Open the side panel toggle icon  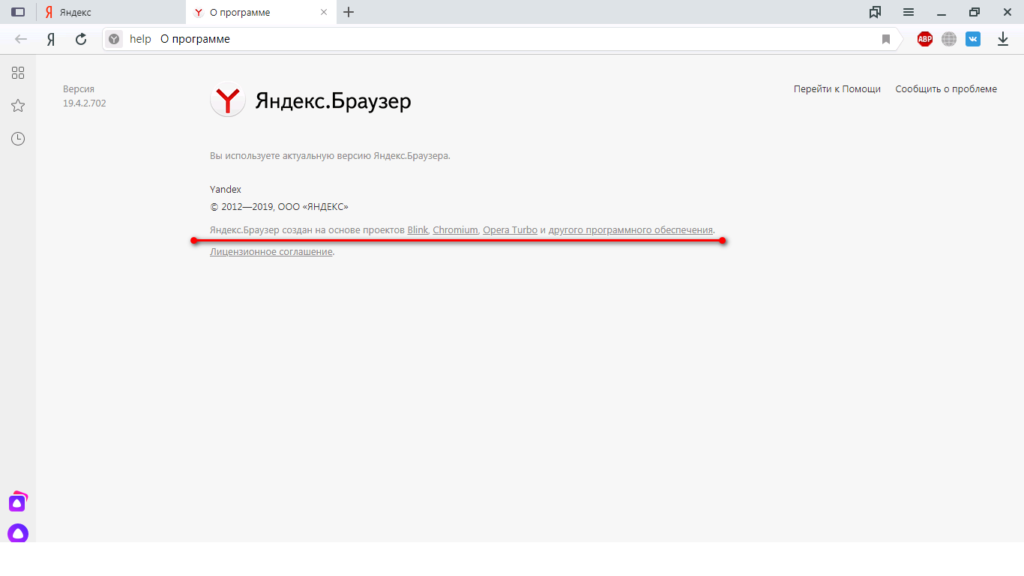pyautogui.click(x=18, y=12)
